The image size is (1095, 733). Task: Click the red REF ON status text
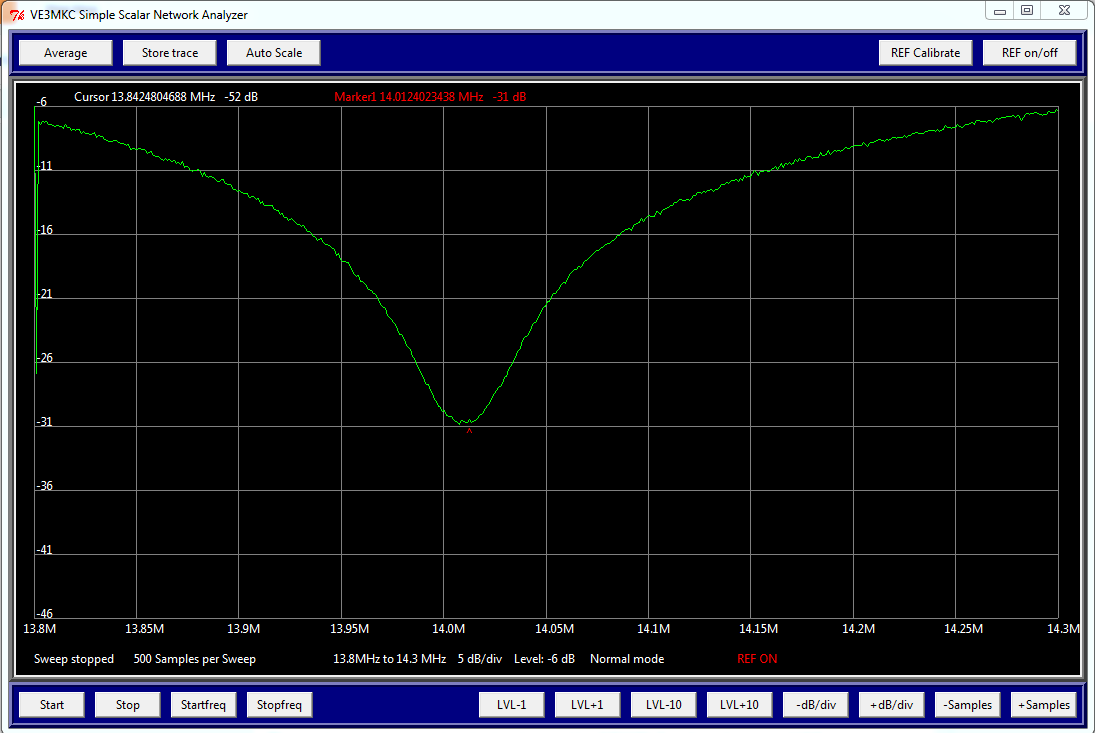(x=755, y=659)
